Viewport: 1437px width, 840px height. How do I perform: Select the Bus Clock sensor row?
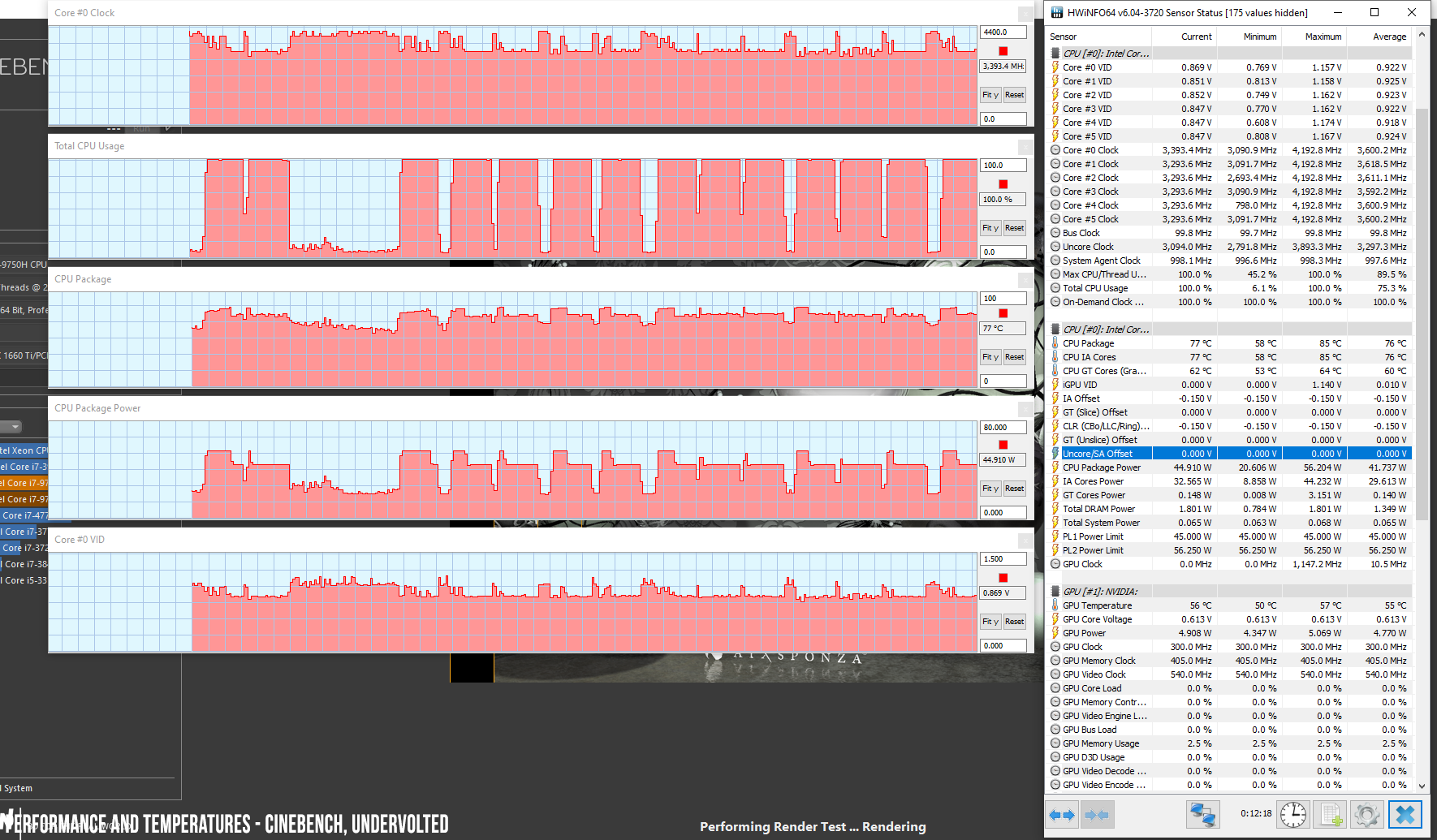1229,233
